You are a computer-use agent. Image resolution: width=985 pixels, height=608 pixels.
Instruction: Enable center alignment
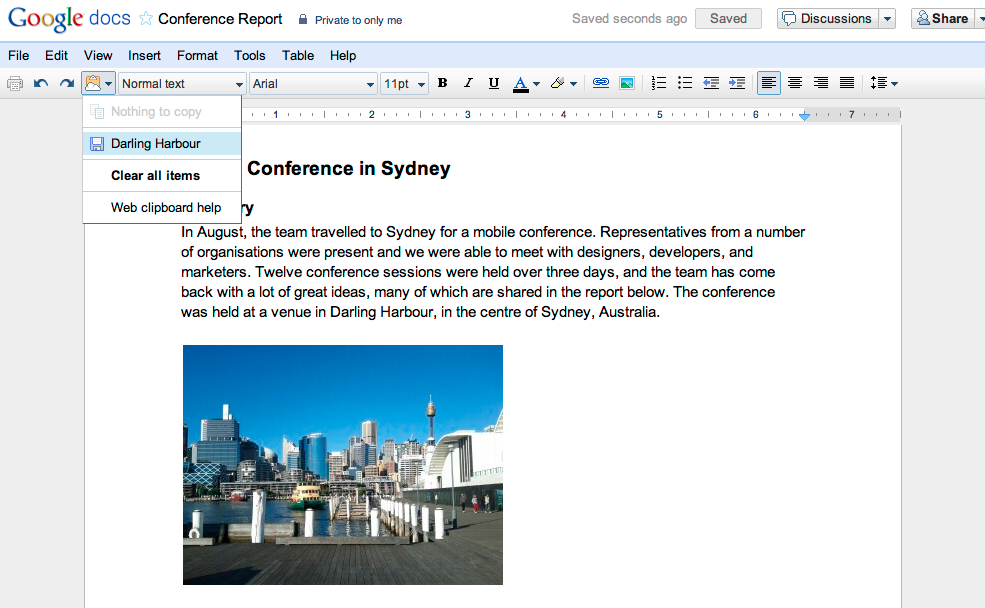795,84
